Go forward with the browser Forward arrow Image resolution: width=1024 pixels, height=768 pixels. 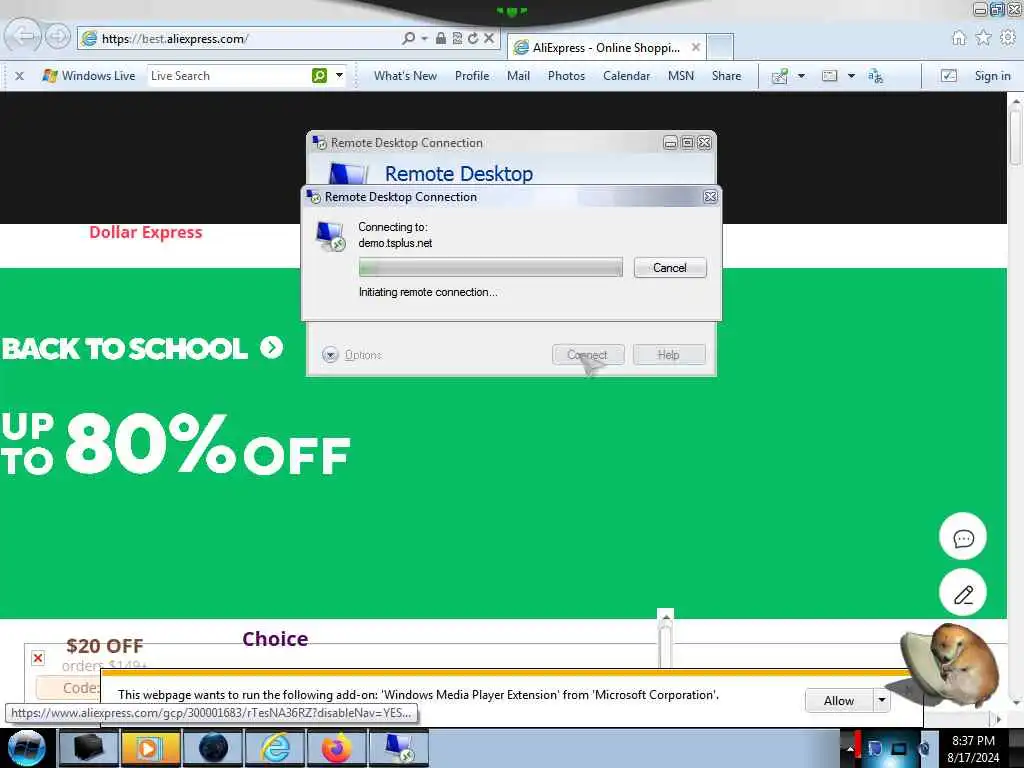(57, 36)
